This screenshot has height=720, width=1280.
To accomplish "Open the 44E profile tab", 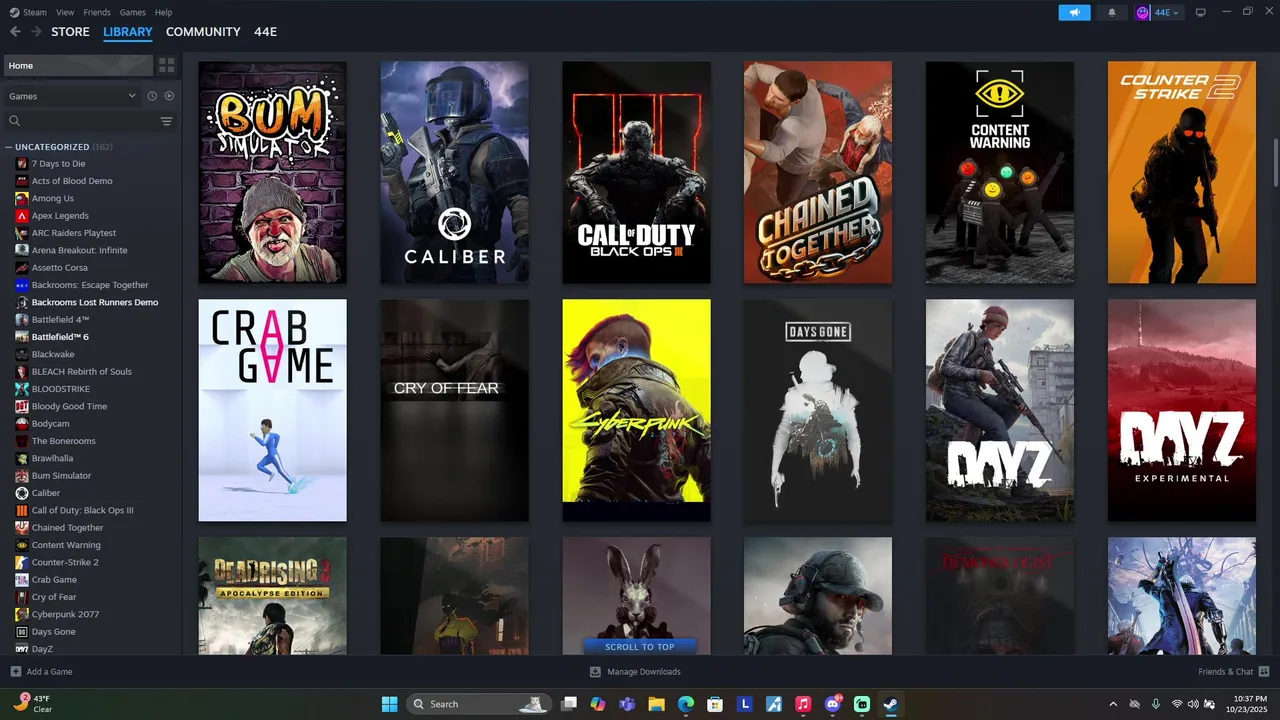I will tap(265, 32).
